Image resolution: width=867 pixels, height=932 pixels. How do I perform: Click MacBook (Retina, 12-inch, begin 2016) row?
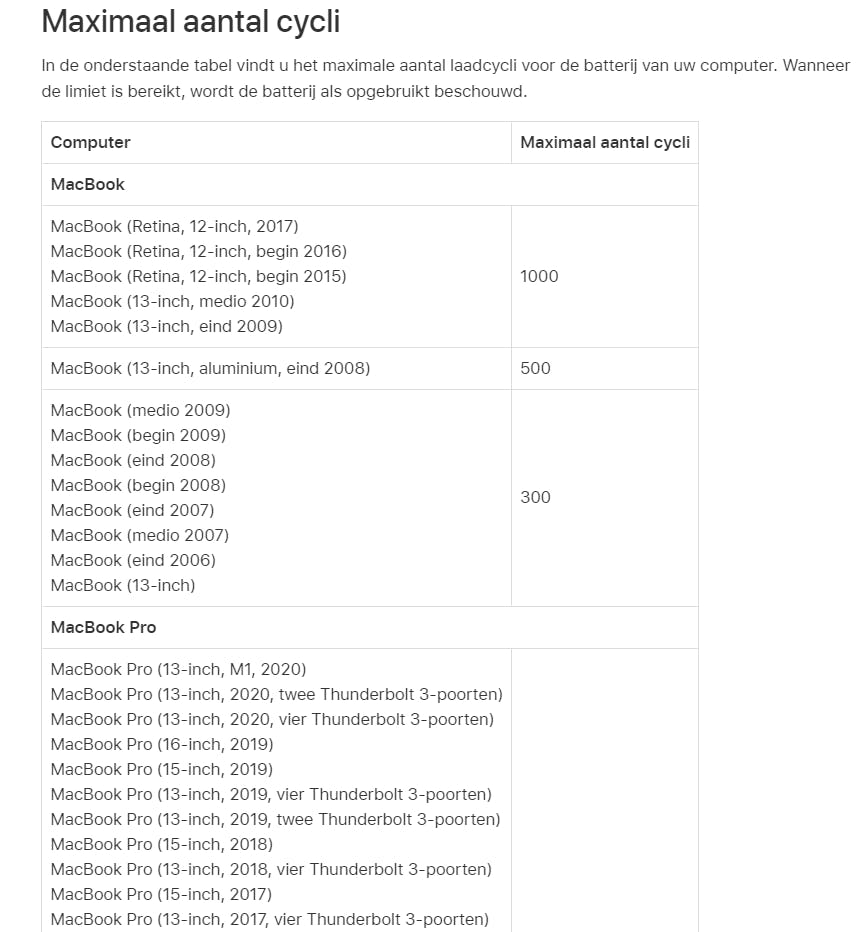[x=198, y=251]
